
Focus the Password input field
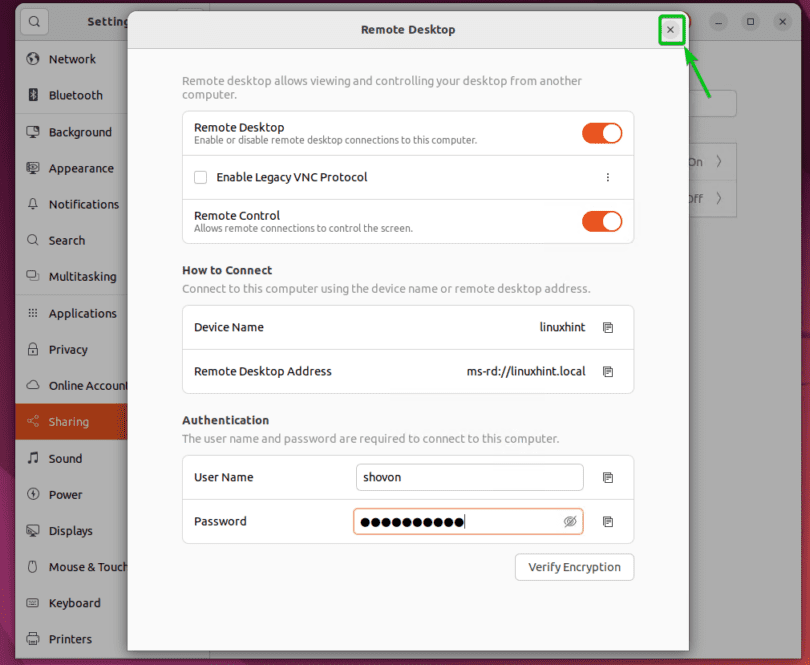pos(455,522)
